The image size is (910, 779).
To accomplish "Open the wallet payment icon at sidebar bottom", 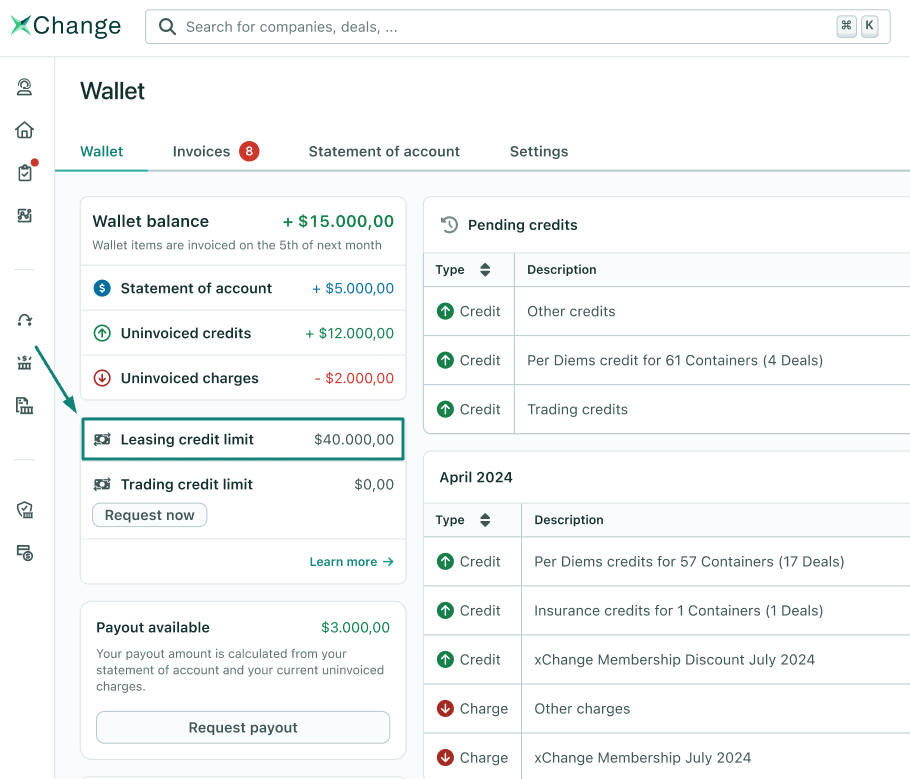I will click(25, 552).
